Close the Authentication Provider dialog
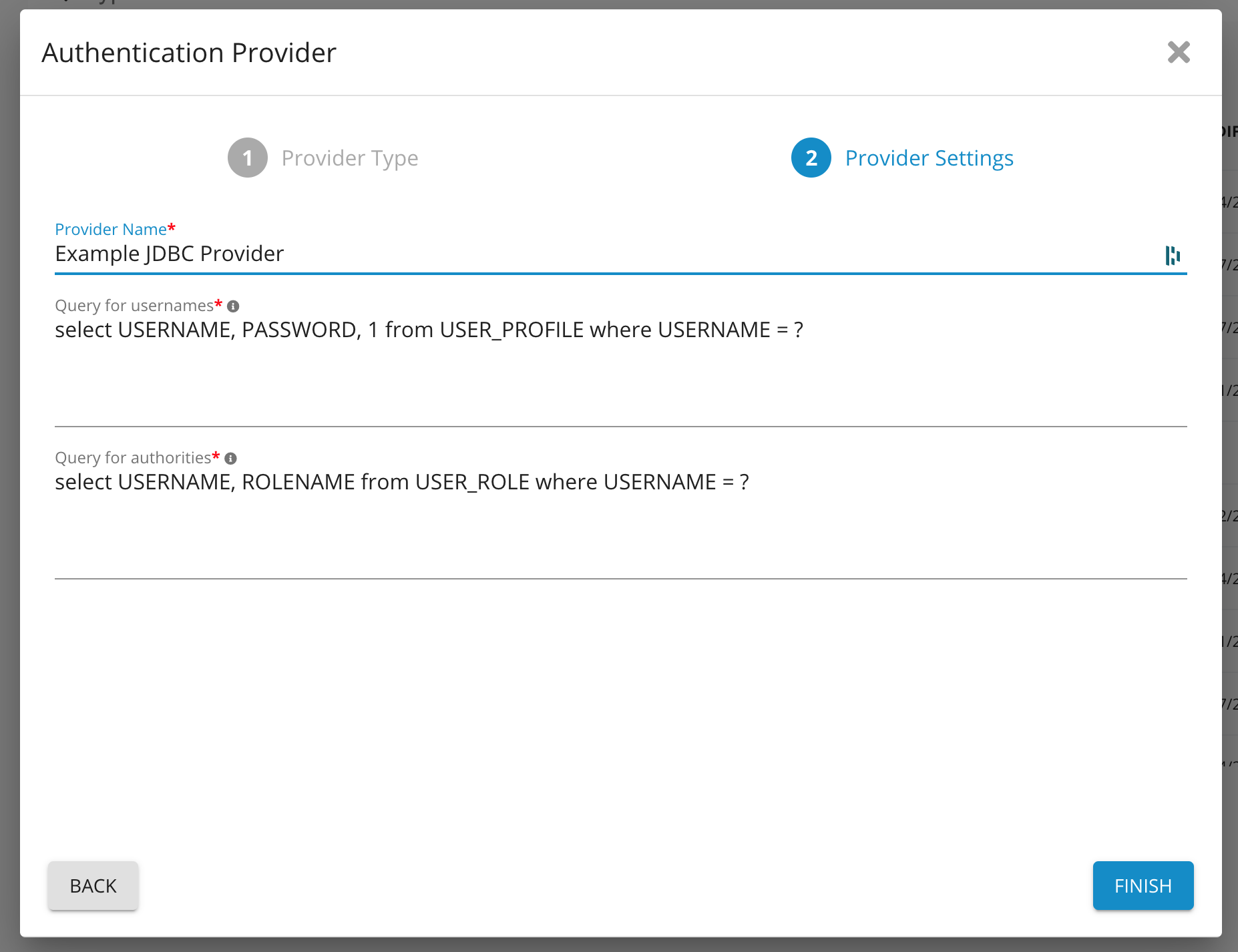The image size is (1238, 952). (1179, 52)
